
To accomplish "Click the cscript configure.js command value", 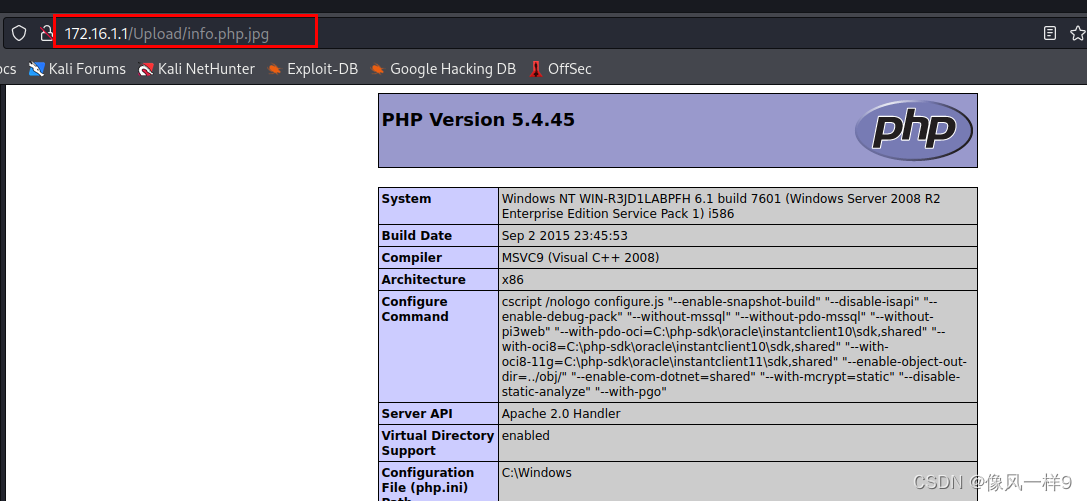I will point(735,346).
